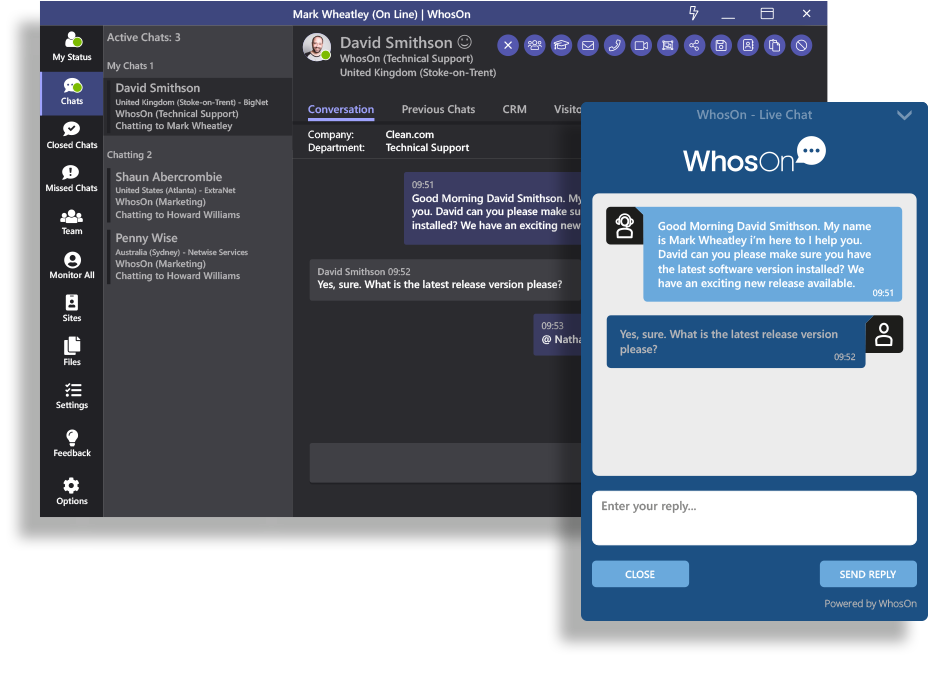
Task: Click the Powered by WhosOn link
Action: 870,604
